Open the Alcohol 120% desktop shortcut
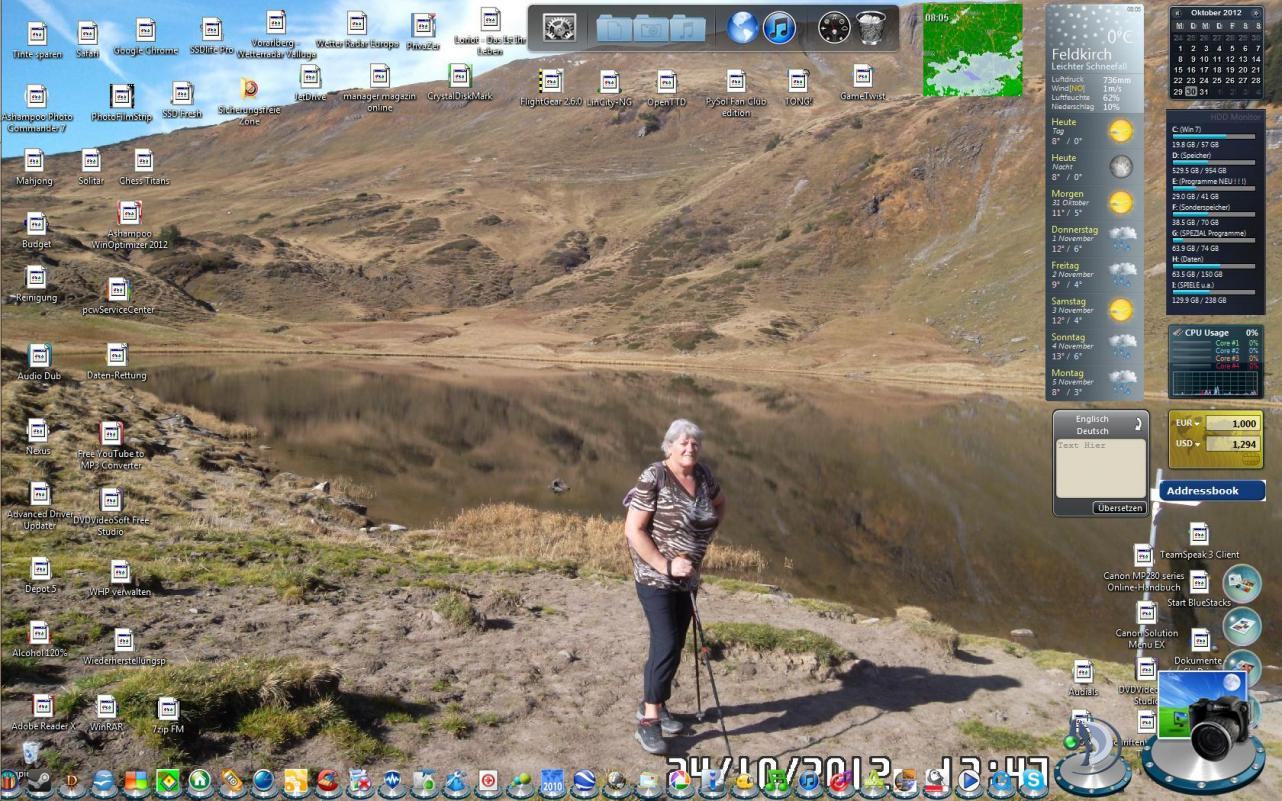The image size is (1282, 801). tap(39, 640)
